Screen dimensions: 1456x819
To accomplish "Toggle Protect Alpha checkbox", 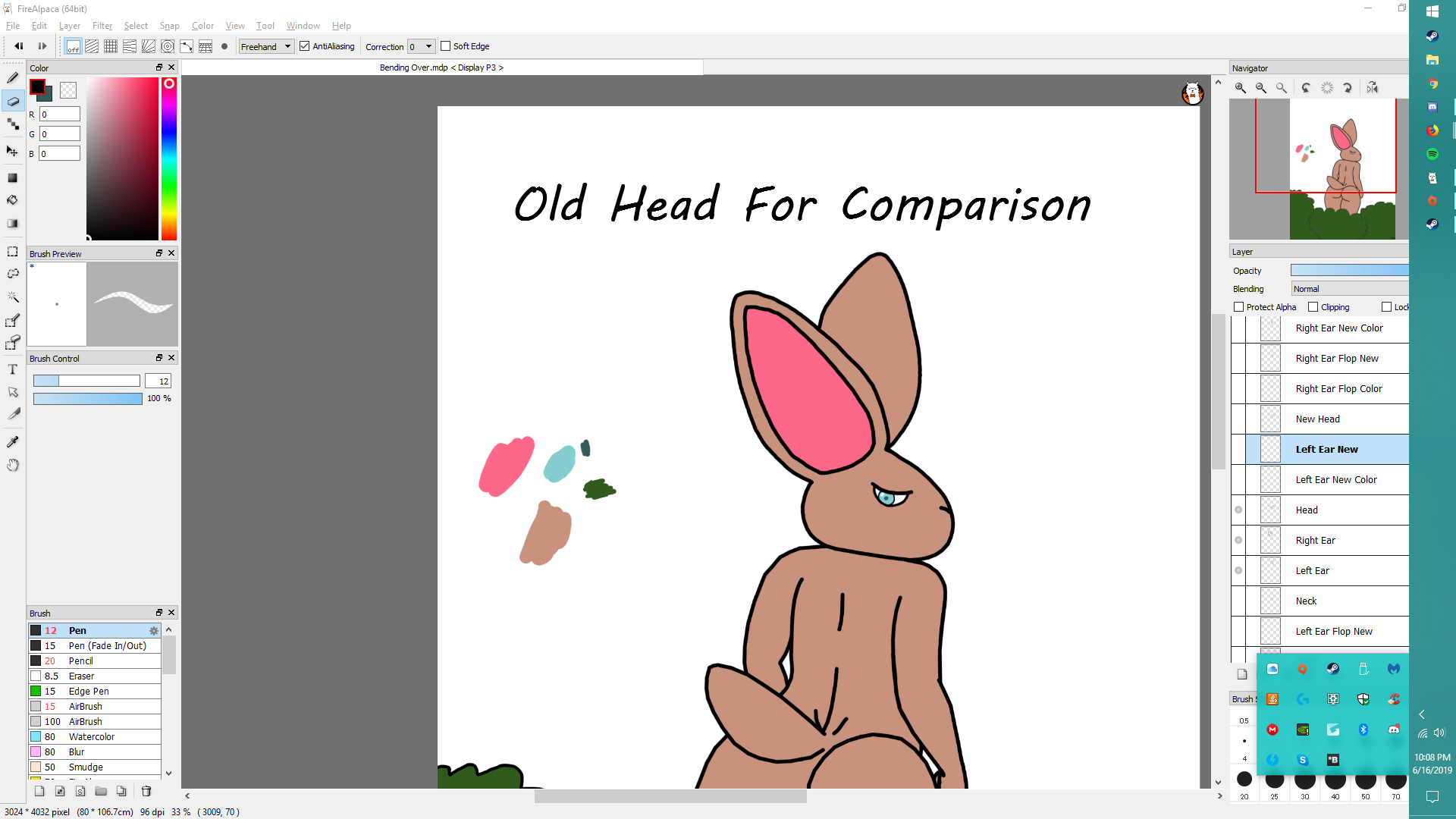I will click(1239, 307).
